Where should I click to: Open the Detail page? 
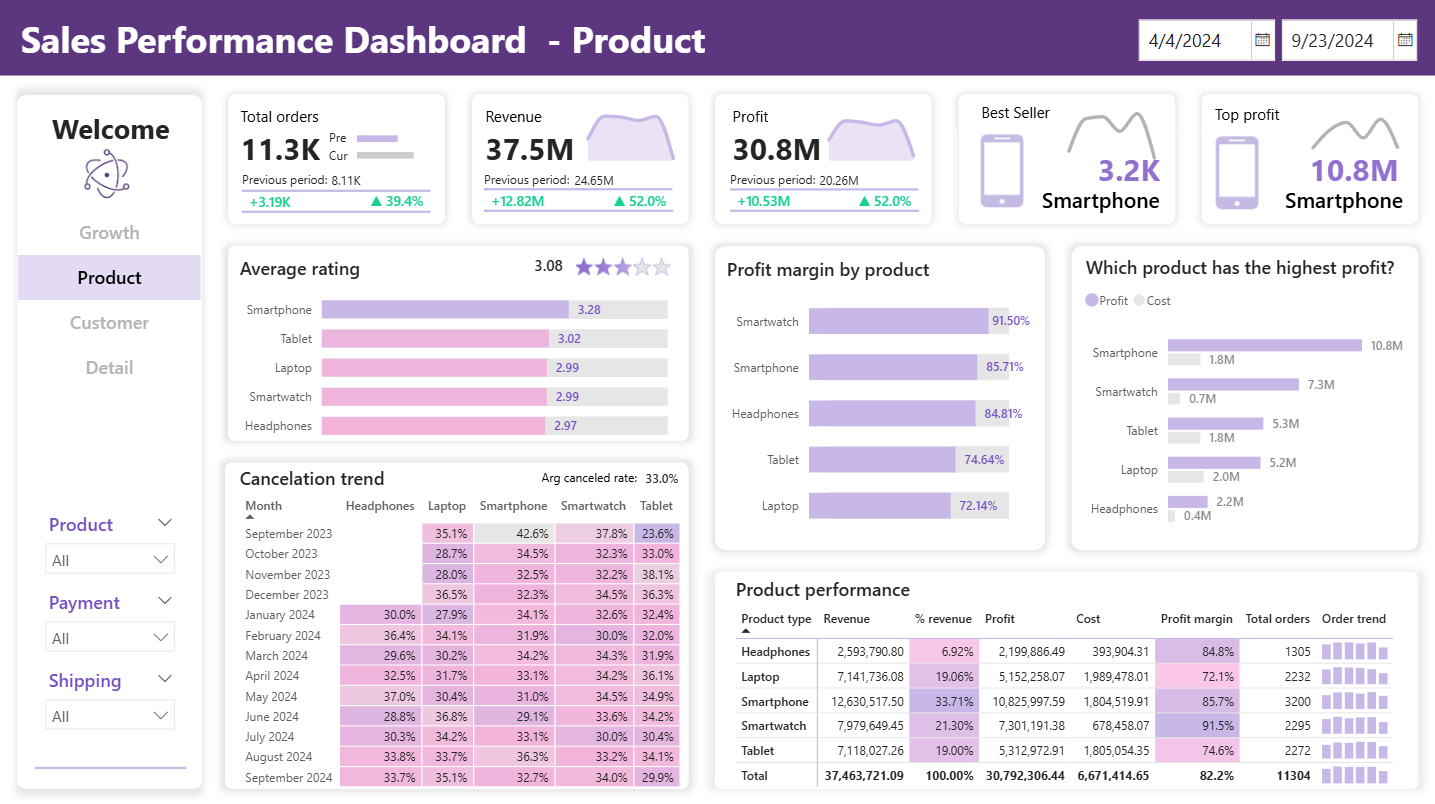point(109,368)
